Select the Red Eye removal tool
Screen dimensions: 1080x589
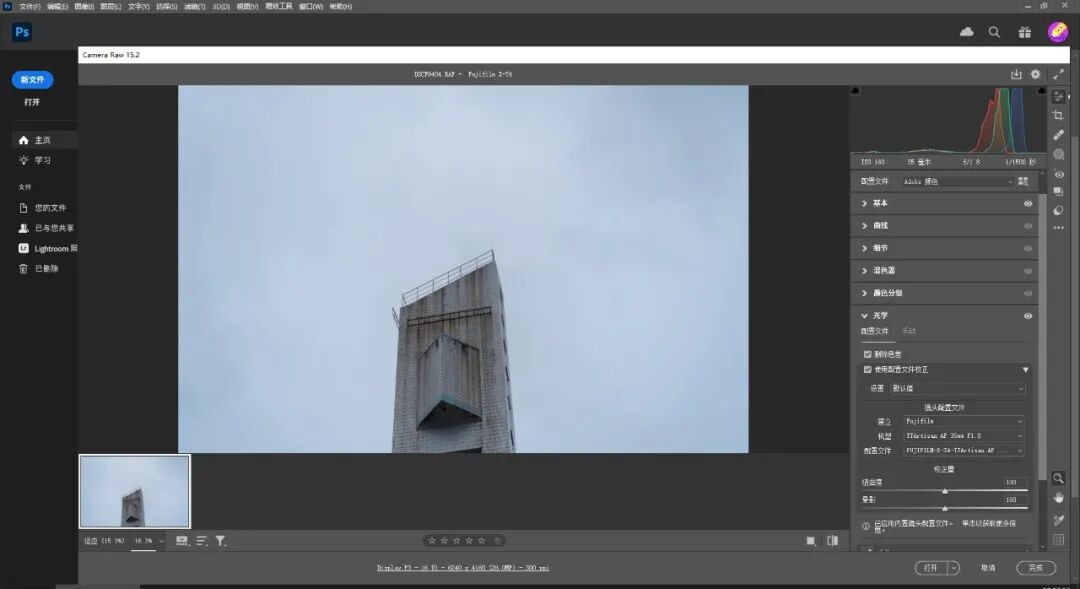coord(1059,174)
